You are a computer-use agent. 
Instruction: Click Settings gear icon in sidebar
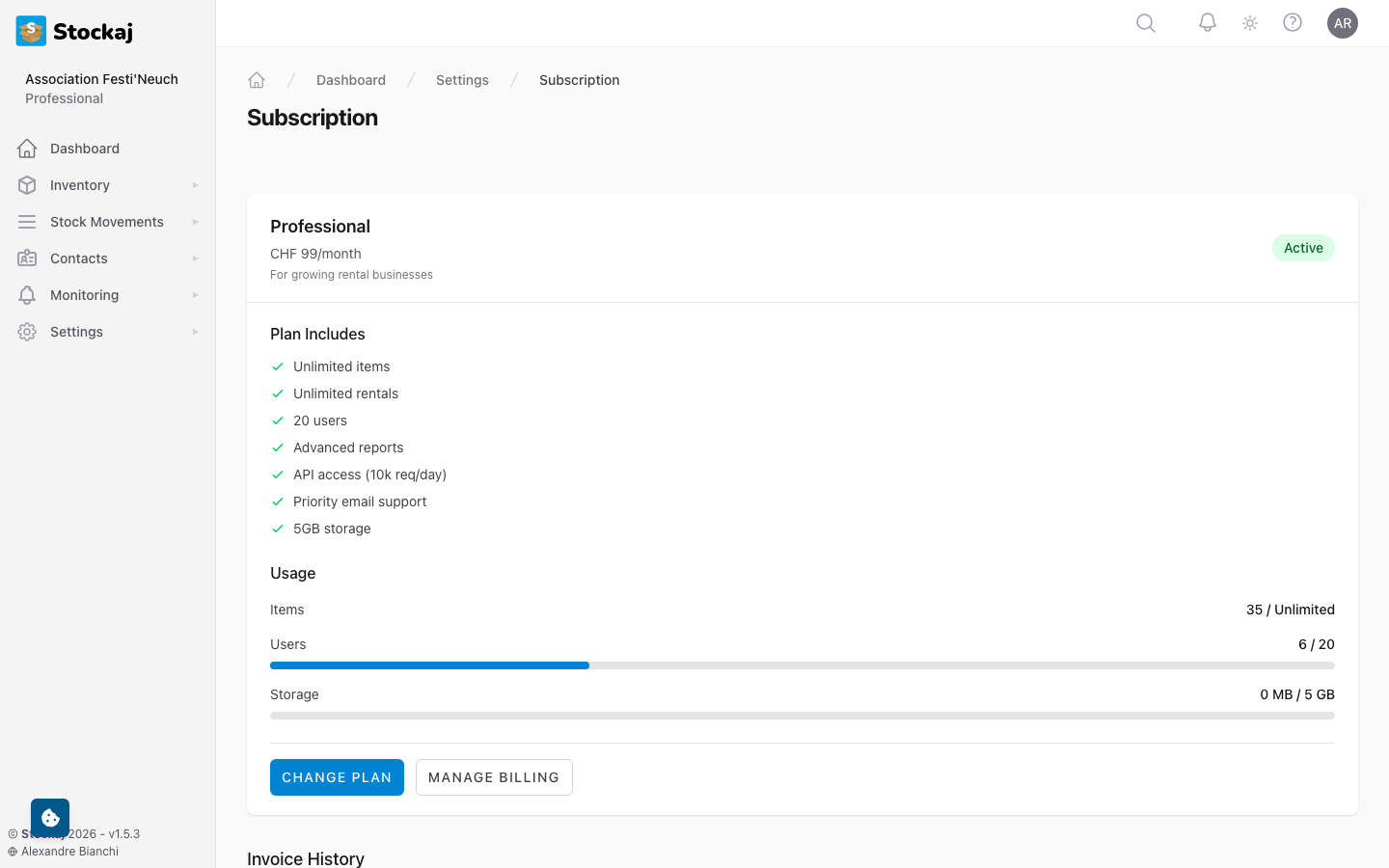point(27,332)
